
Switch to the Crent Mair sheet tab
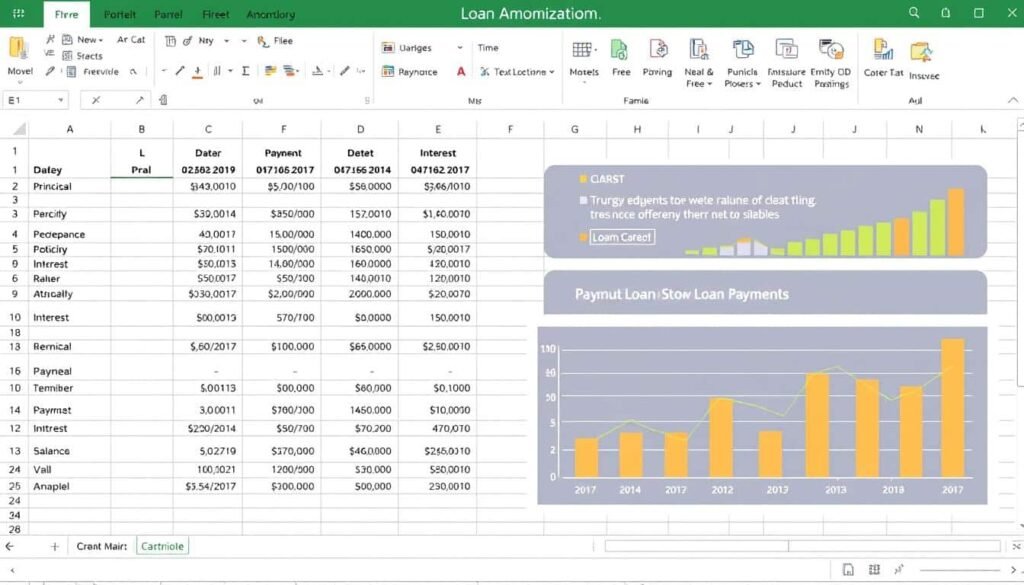point(101,546)
